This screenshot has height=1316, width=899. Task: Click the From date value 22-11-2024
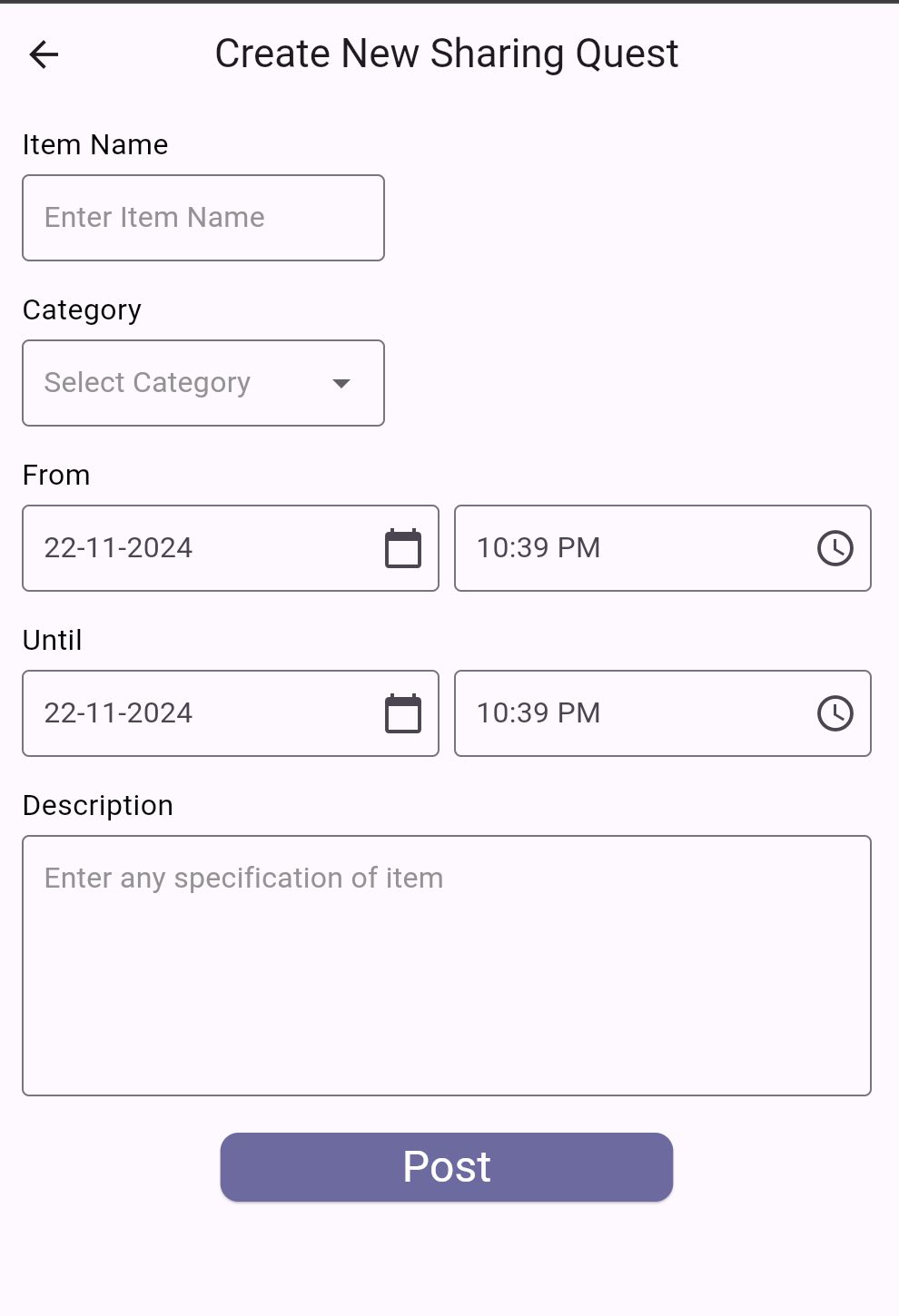point(119,548)
